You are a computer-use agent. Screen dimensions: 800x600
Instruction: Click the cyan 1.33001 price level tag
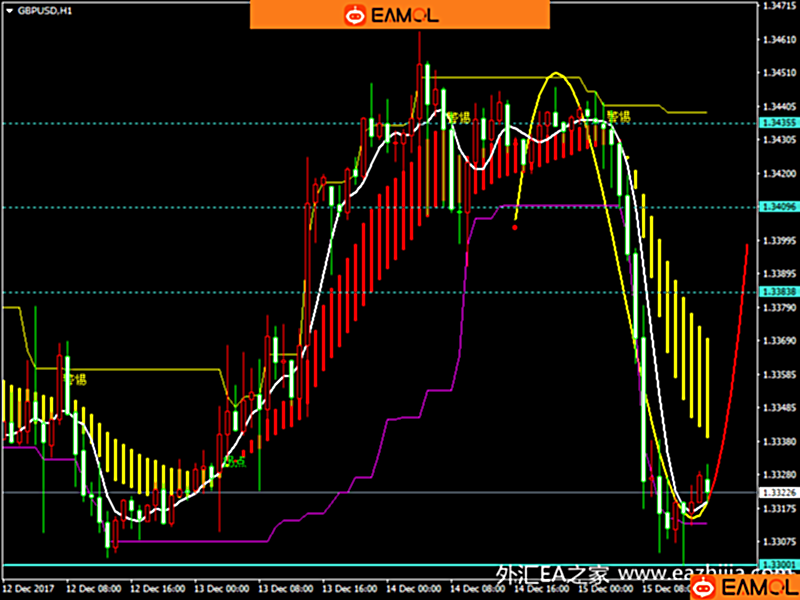click(778, 566)
